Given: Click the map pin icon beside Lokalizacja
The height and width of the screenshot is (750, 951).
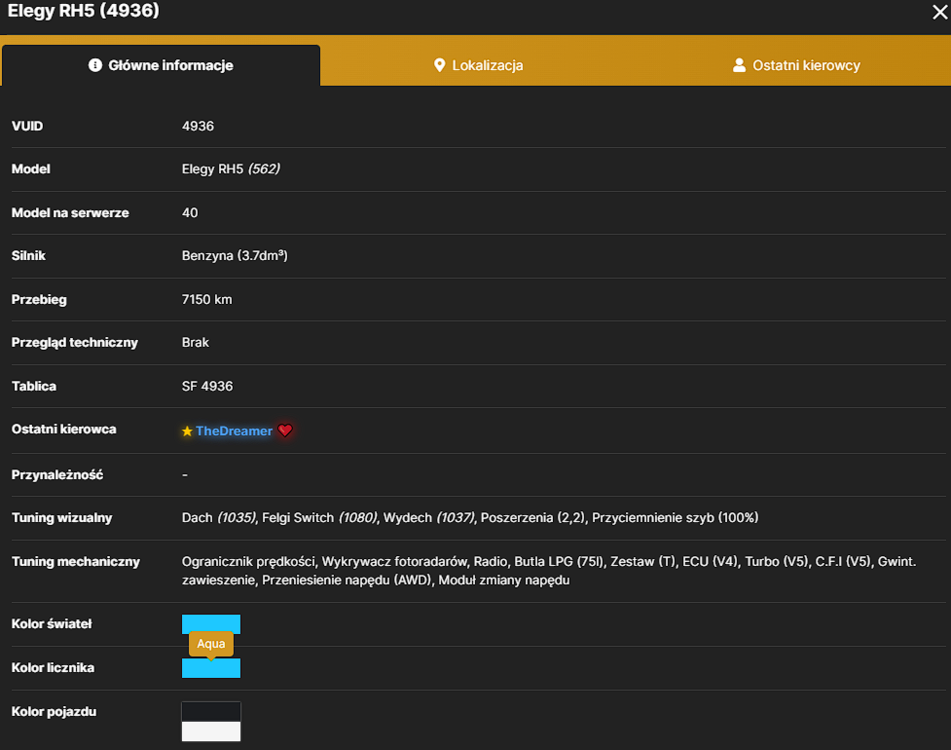Looking at the screenshot, I should (x=440, y=65).
